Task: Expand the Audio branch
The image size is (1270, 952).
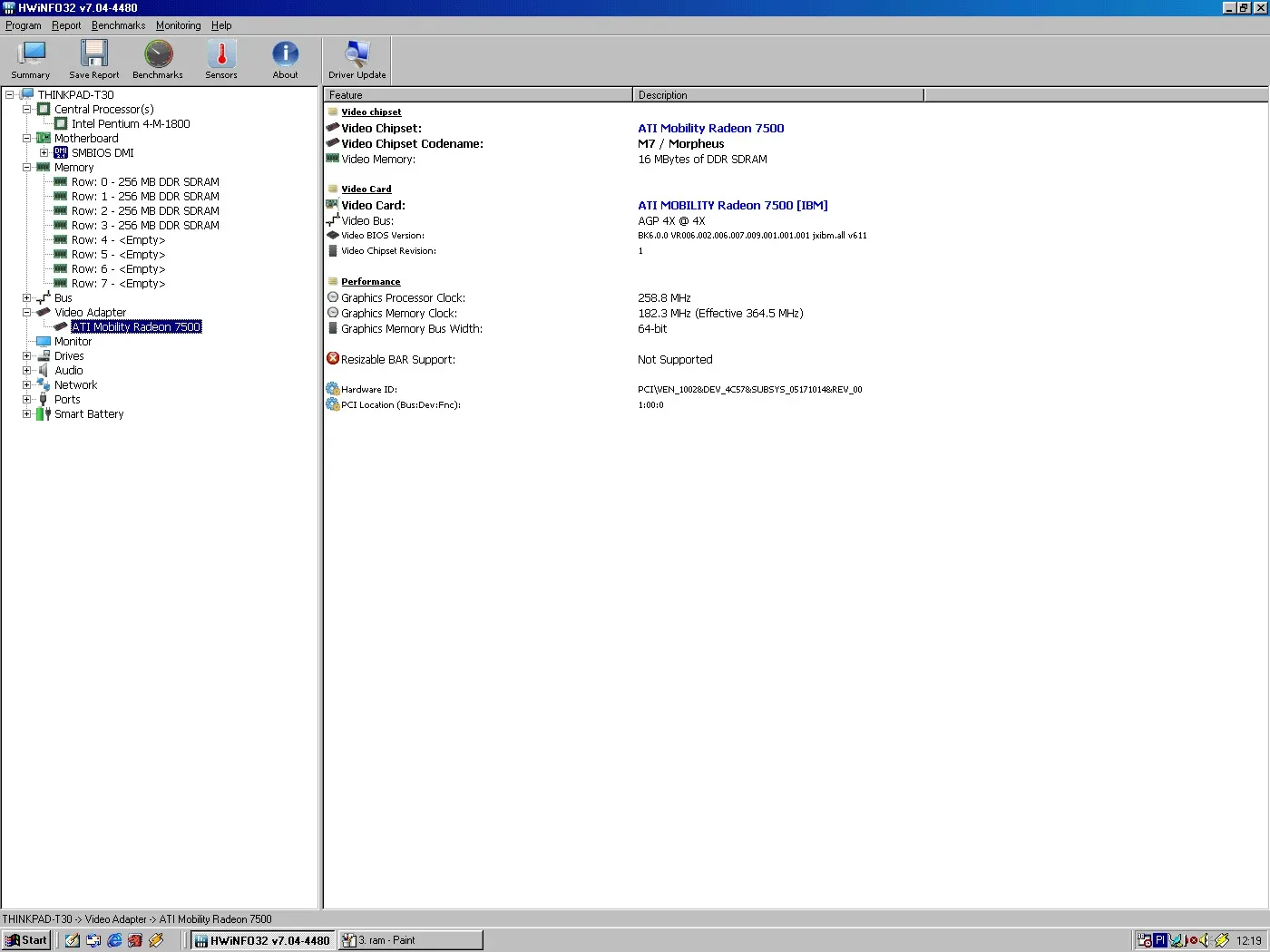Action: [26, 370]
